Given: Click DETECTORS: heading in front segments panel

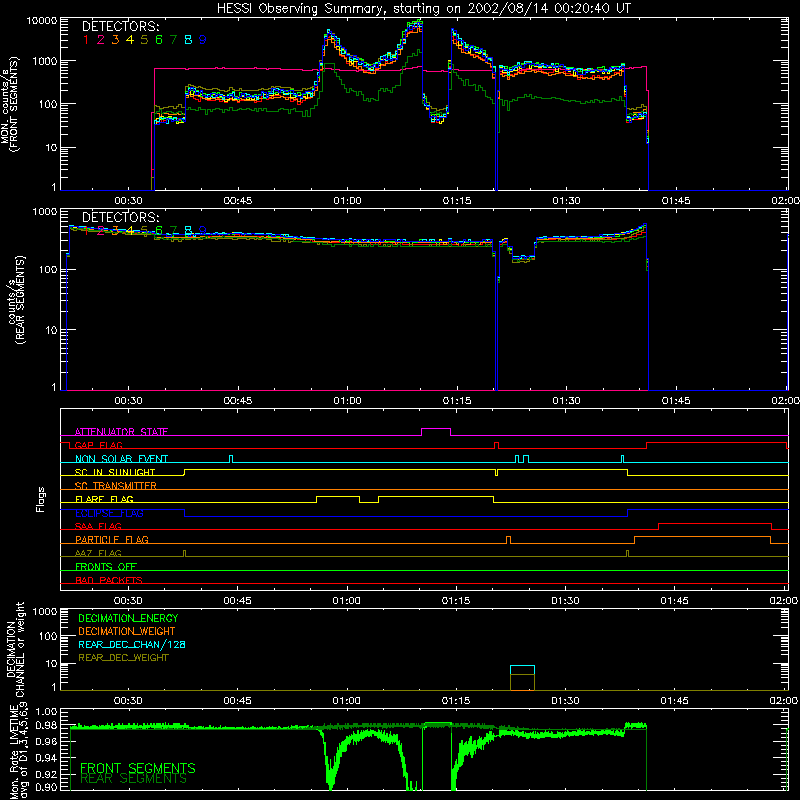Looking at the screenshot, I should pyautogui.click(x=121, y=27).
